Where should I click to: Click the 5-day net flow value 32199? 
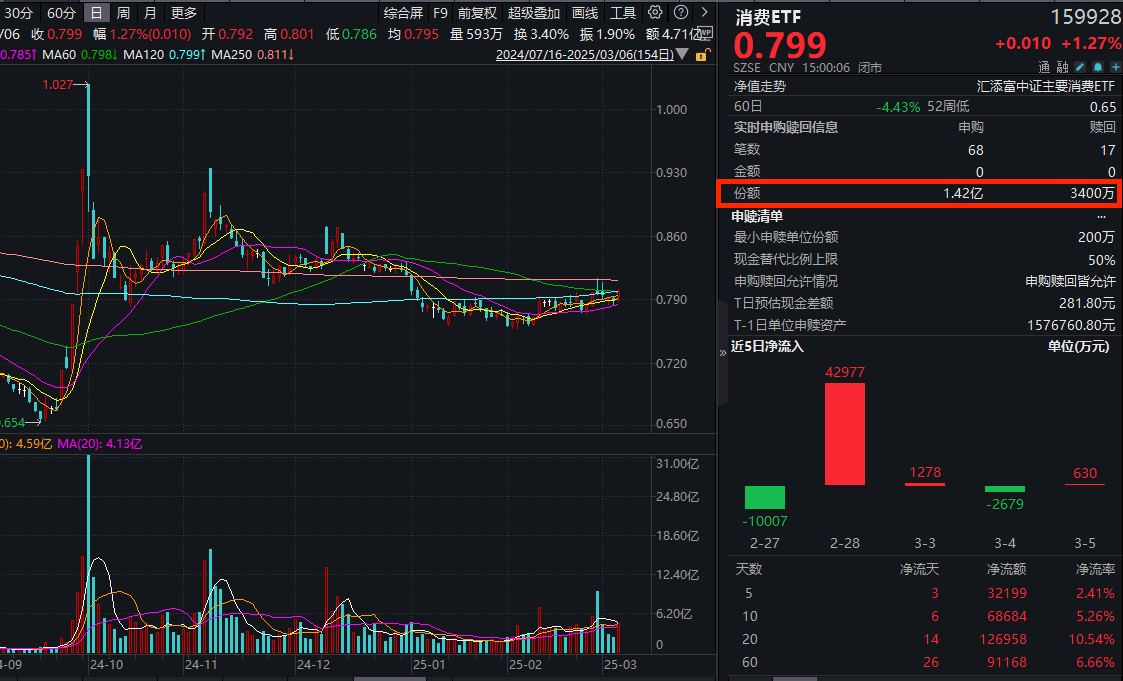(x=1007, y=594)
